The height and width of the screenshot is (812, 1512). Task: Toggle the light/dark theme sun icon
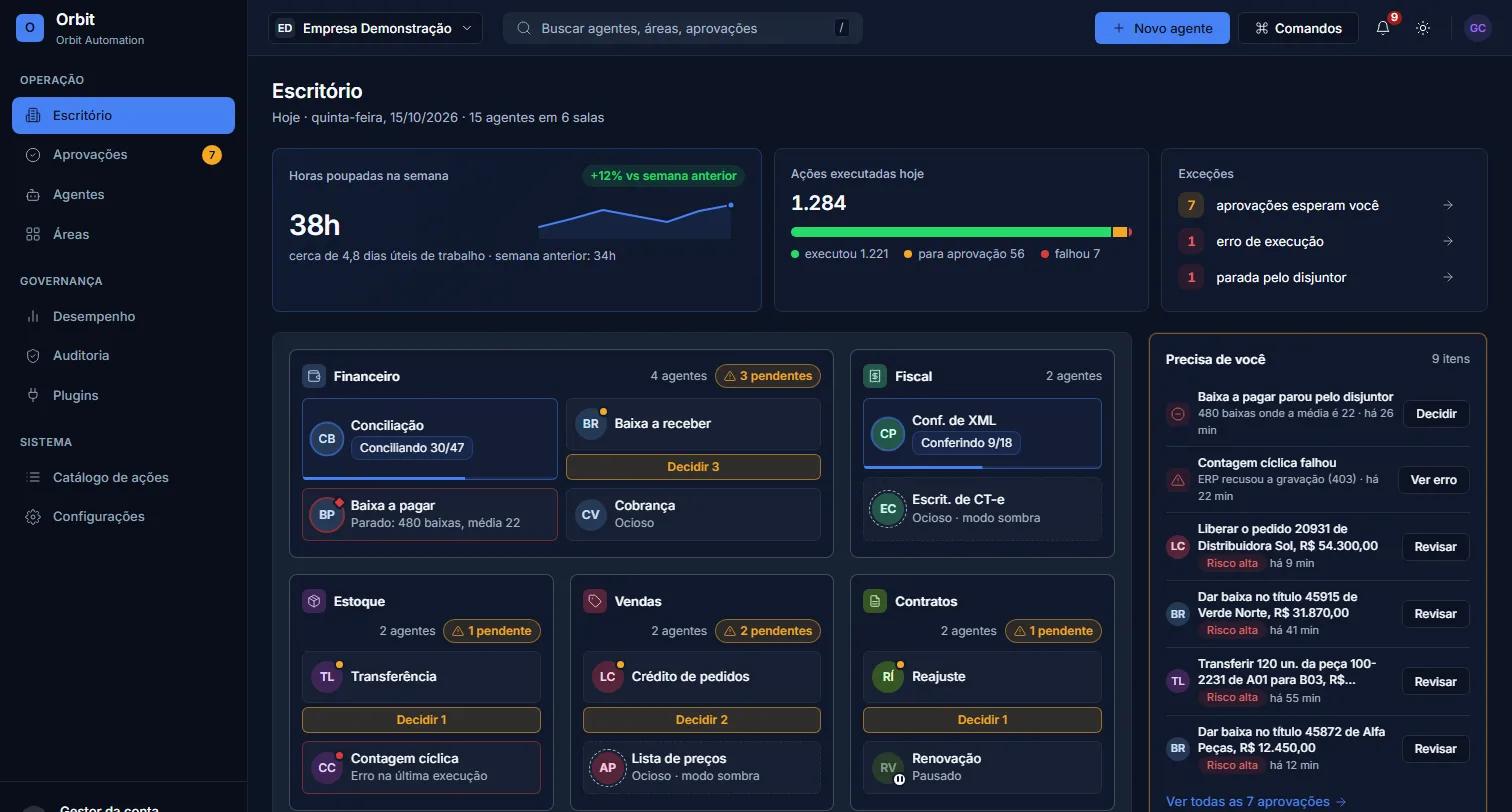[x=1423, y=28]
